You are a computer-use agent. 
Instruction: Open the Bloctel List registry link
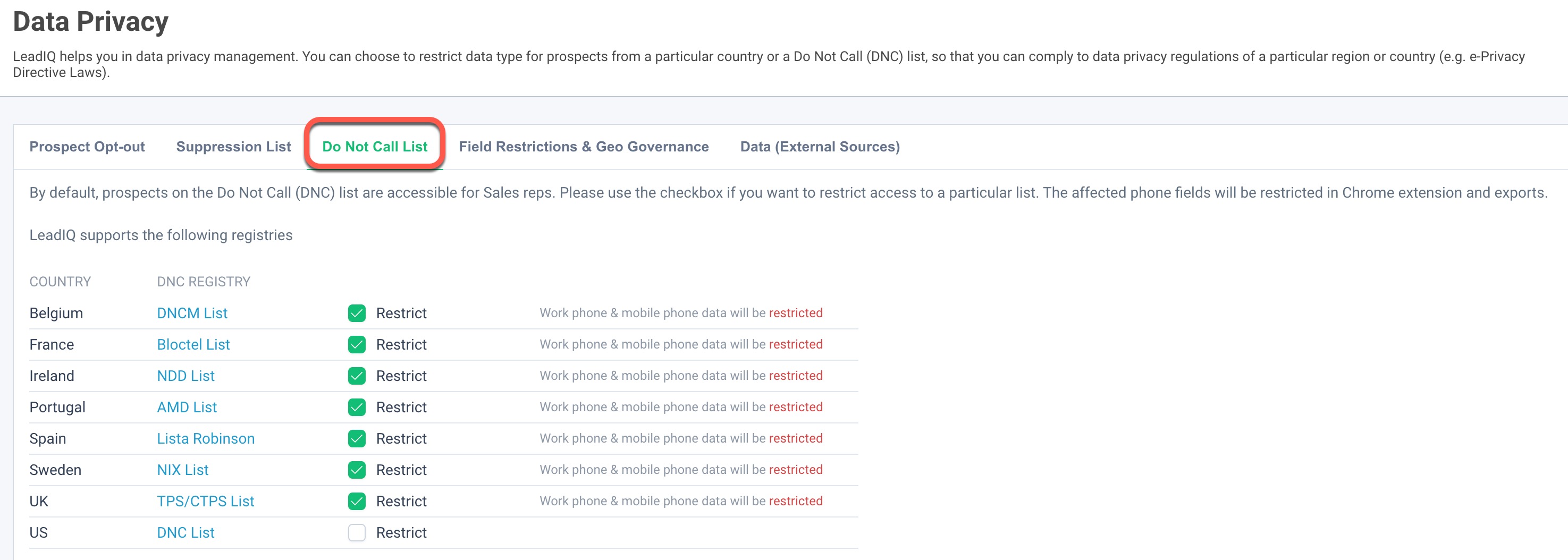193,344
